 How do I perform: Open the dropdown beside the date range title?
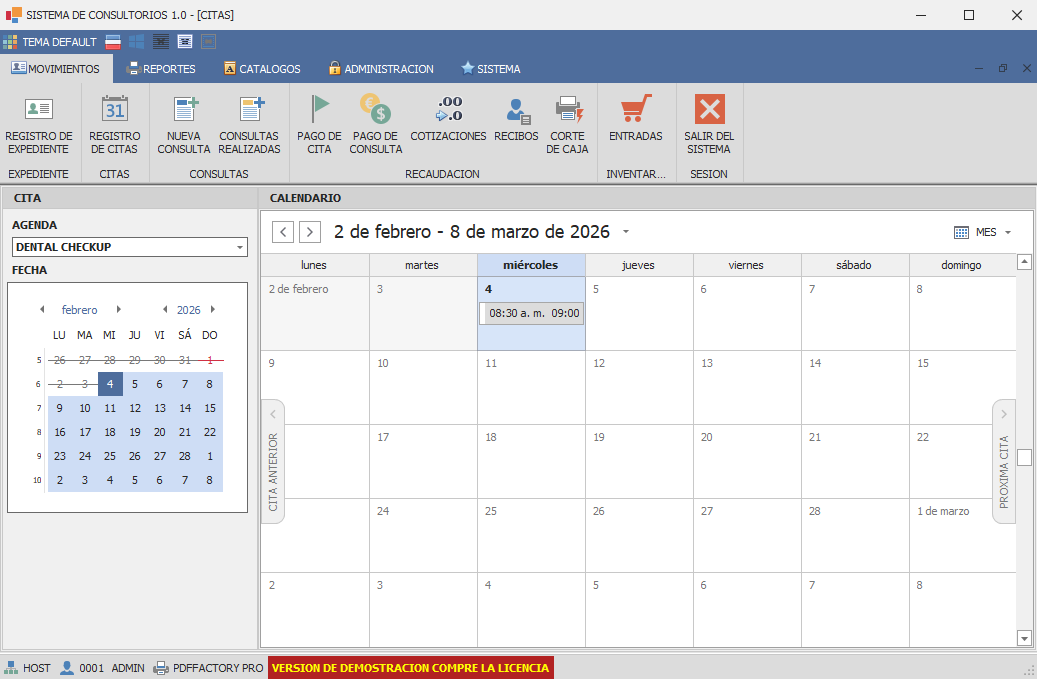[626, 230]
